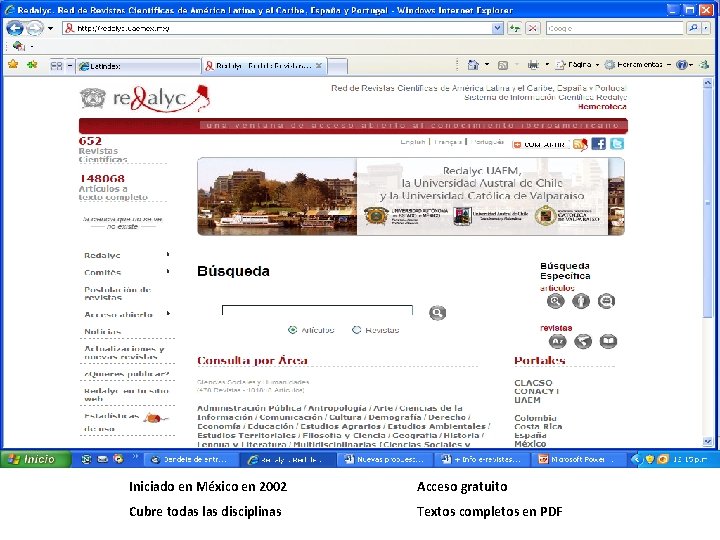Open Noticias in the sidebar
Viewport: 720px width, 540px height.
point(103,332)
